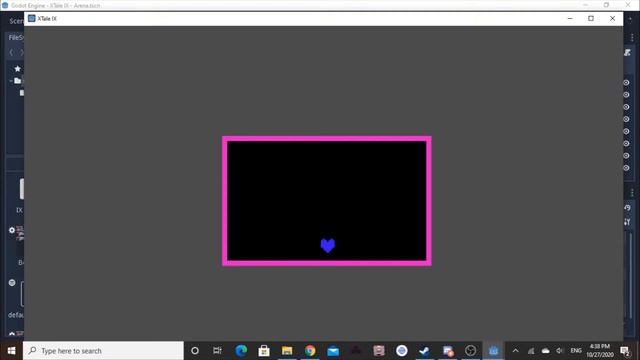Viewport: 640px width, 360px height.
Task: Open the Windows Start menu
Action: 11,351
